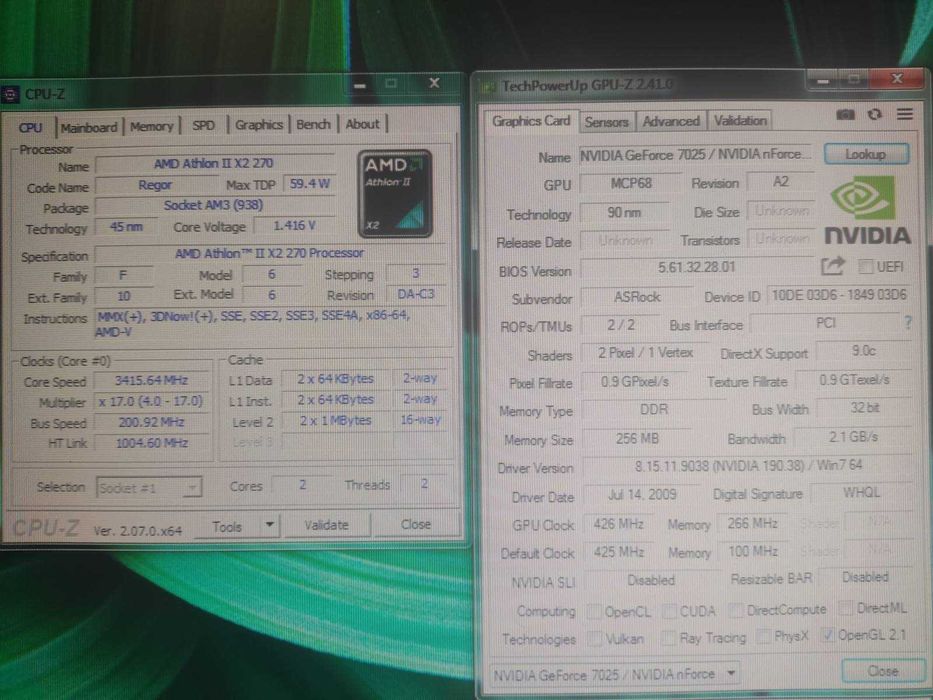
Task: Click the Core Voltage value 1.416 V
Action: [295, 226]
